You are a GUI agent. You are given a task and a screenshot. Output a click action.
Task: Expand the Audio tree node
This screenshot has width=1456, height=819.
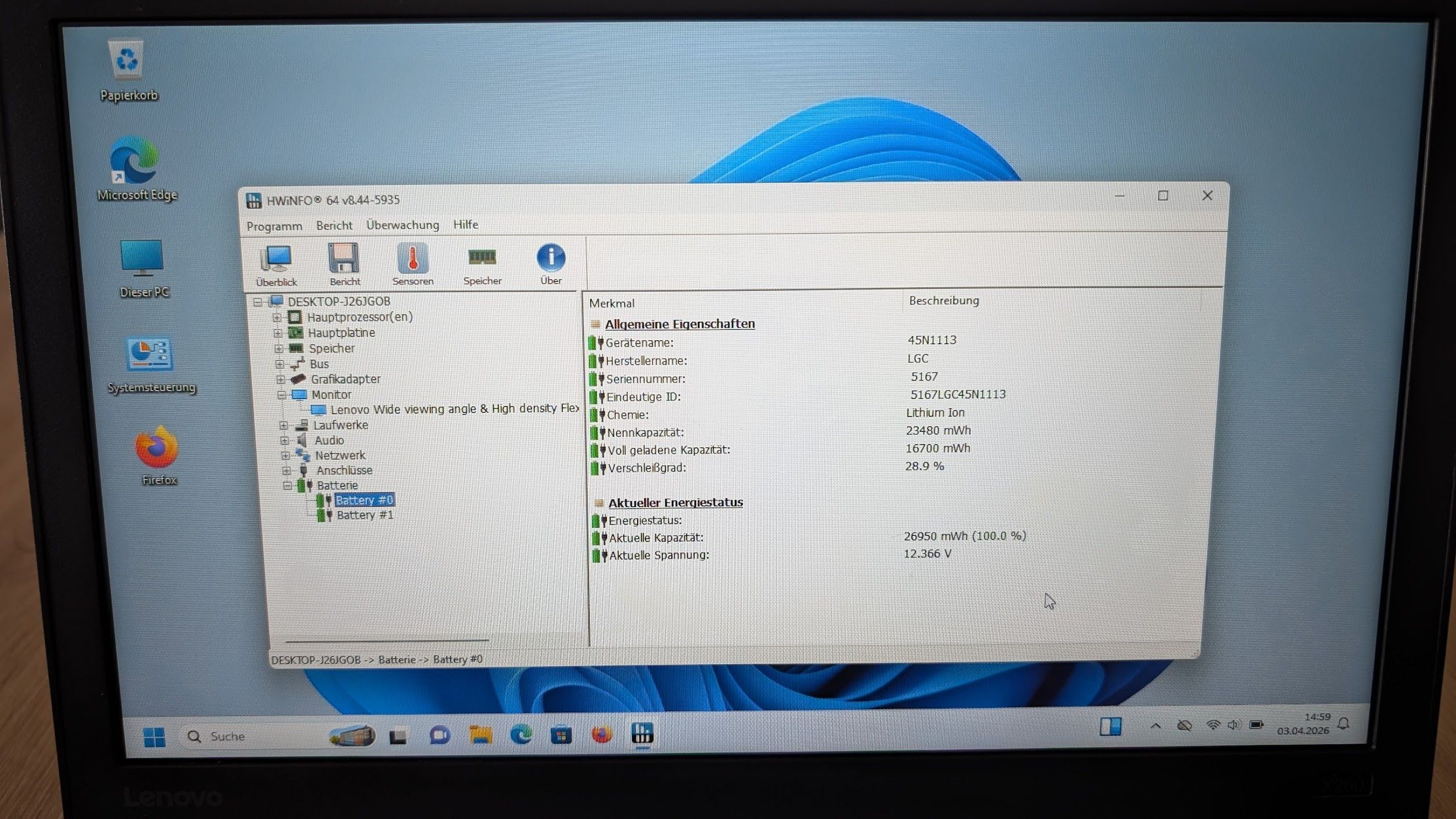(285, 441)
